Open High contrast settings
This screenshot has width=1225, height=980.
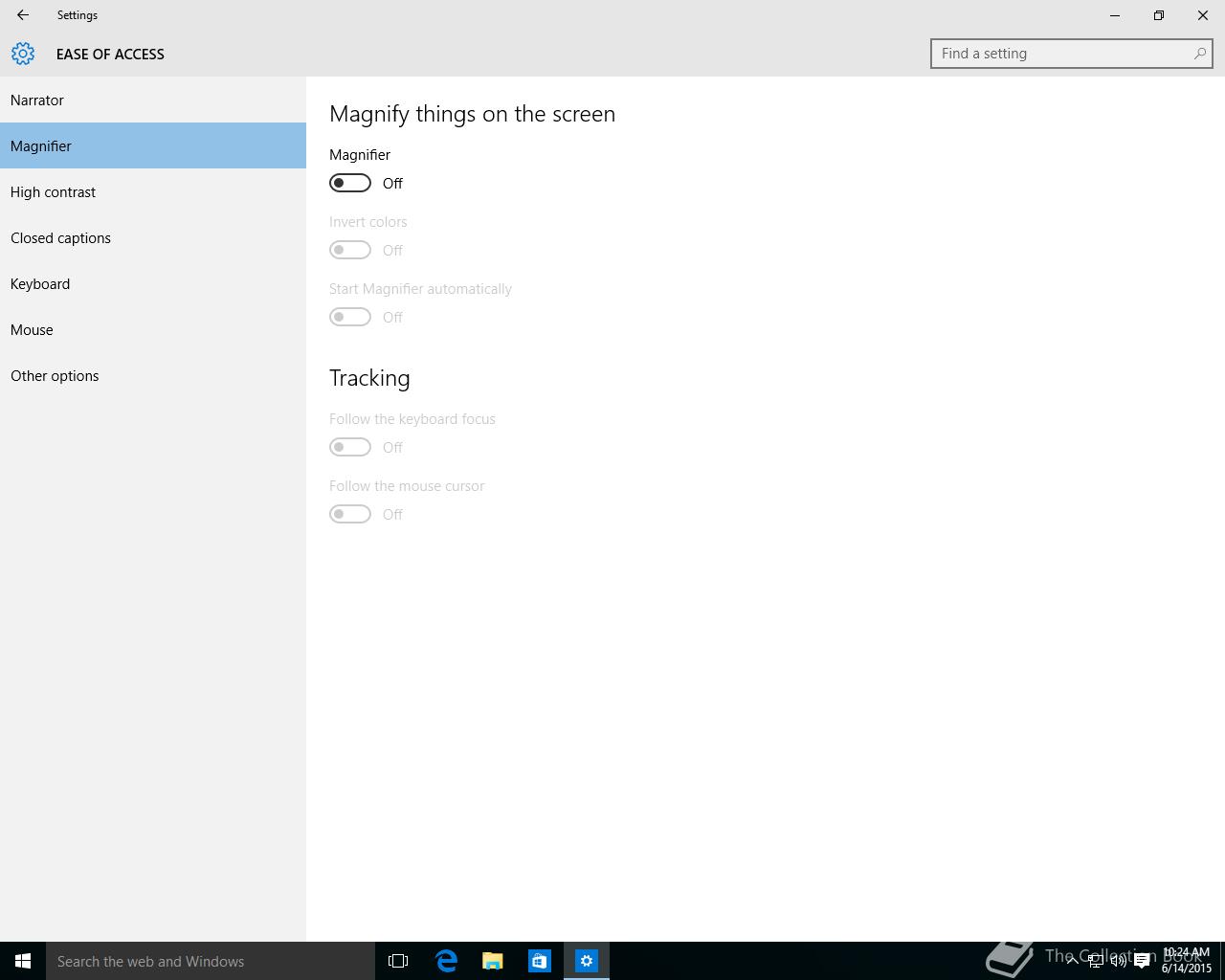[x=153, y=191]
